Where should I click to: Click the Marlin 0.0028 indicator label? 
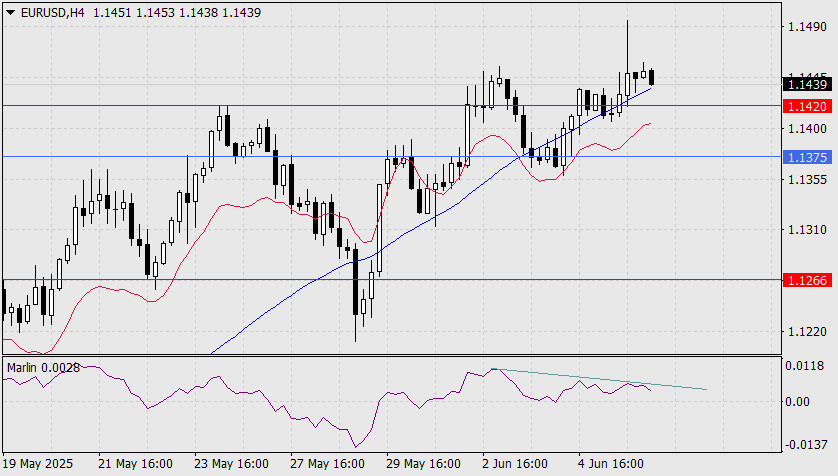pyautogui.click(x=43, y=368)
